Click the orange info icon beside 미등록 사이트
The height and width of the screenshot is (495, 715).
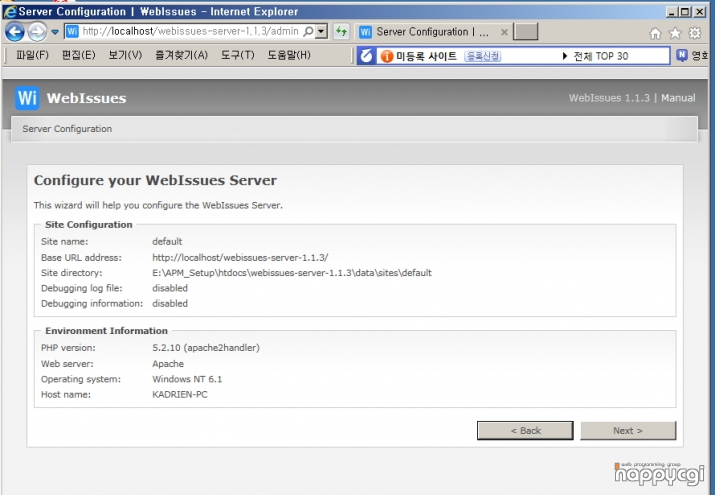(387, 56)
